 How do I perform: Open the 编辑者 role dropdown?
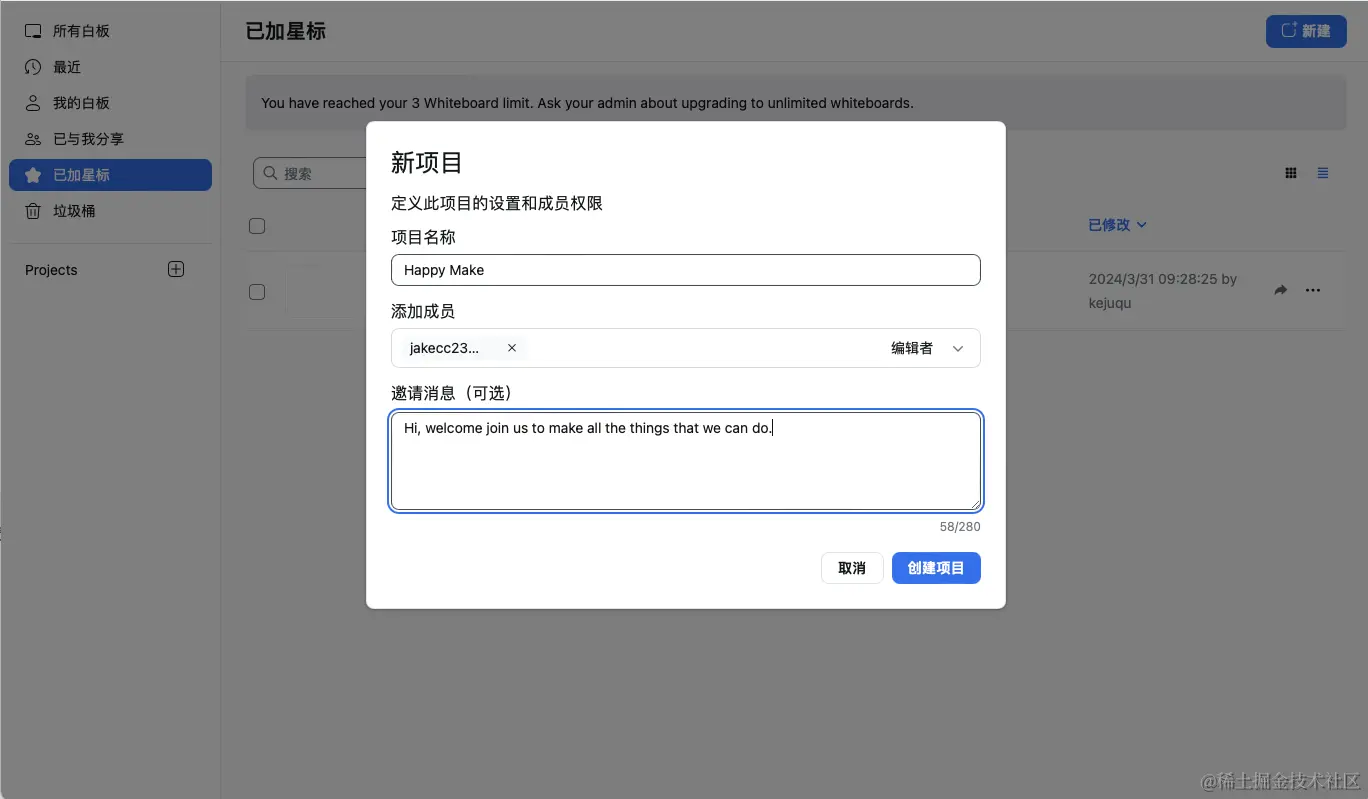click(928, 348)
